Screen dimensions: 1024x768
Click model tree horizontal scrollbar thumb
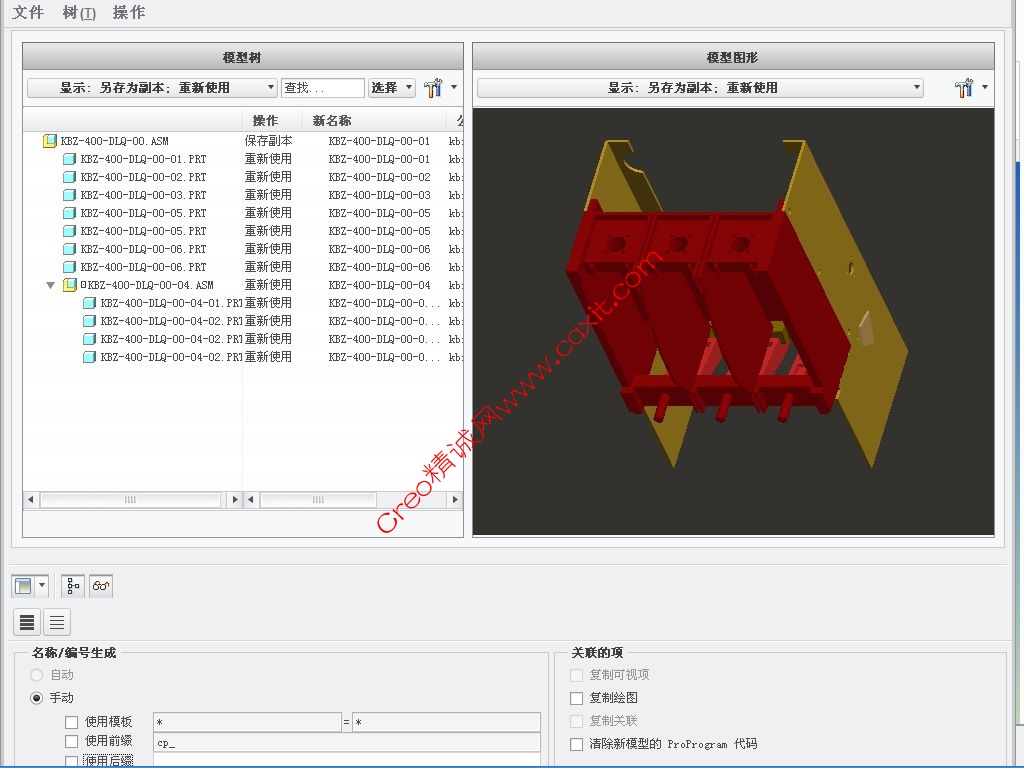tap(131, 500)
